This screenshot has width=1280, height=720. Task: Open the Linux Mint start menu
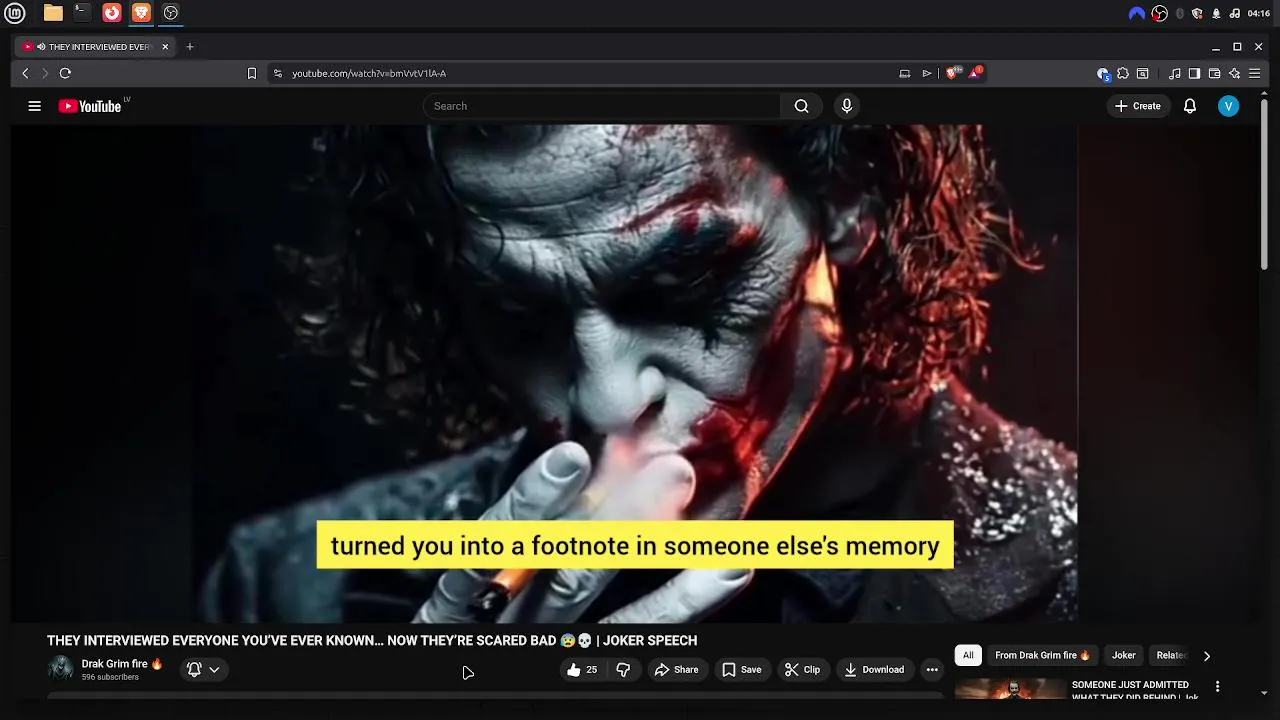click(15, 13)
